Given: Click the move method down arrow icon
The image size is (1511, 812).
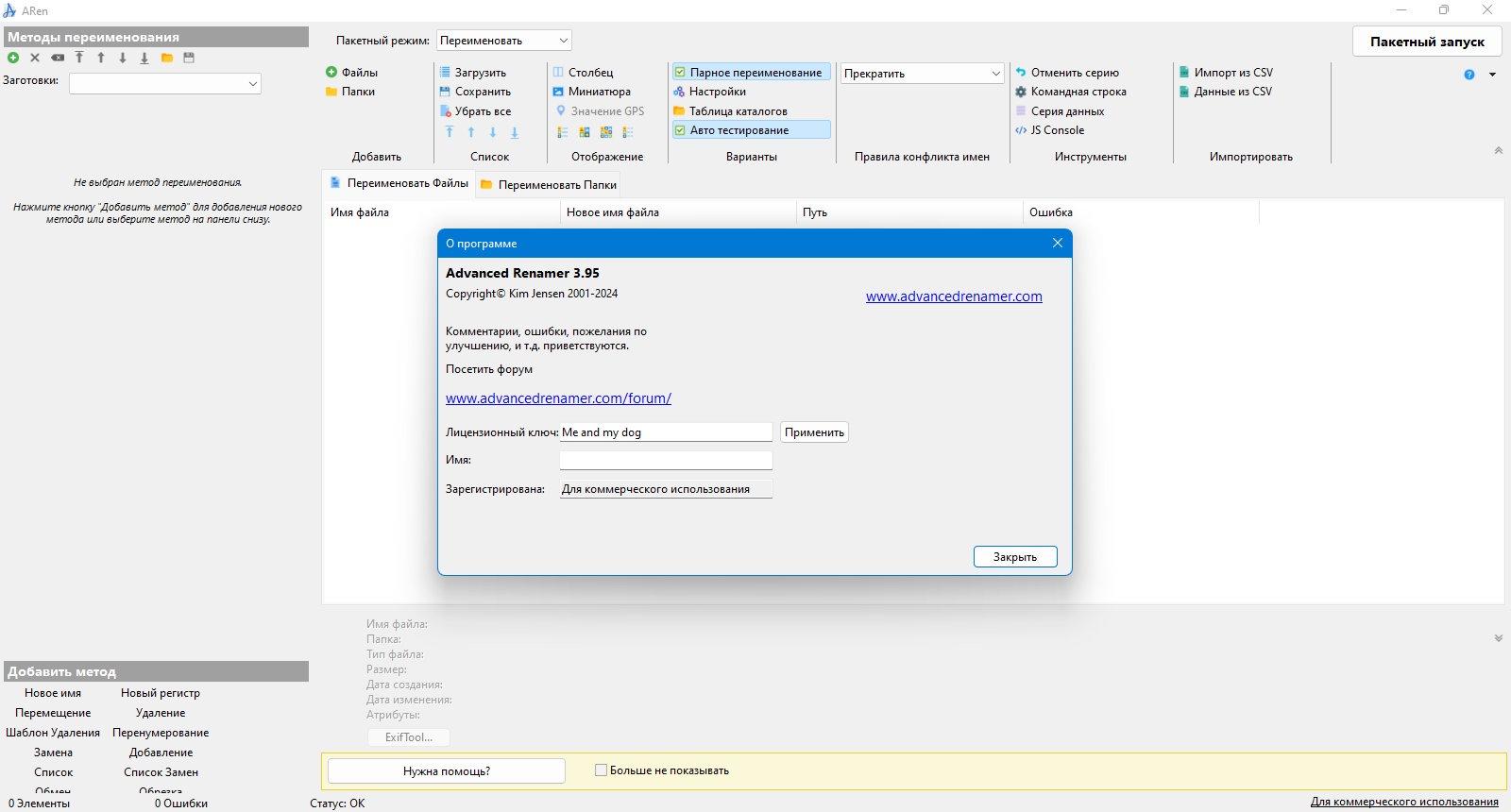Looking at the screenshot, I should tap(123, 58).
